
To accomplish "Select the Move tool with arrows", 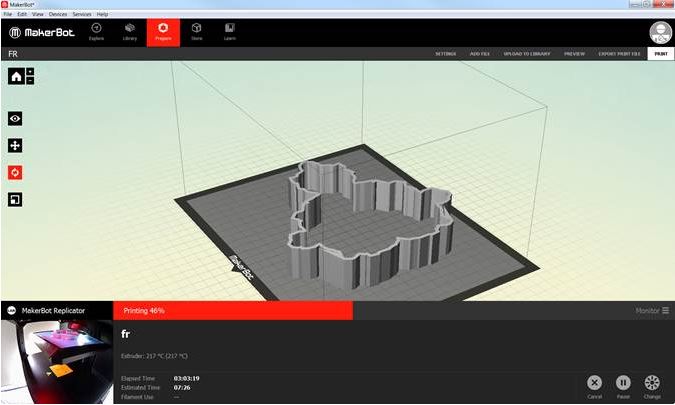I will (15, 145).
